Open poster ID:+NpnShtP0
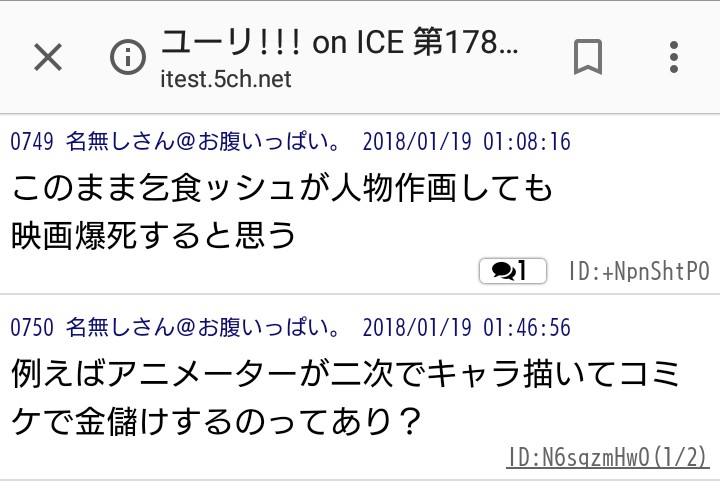This screenshot has width=720, height=488. click(x=638, y=271)
